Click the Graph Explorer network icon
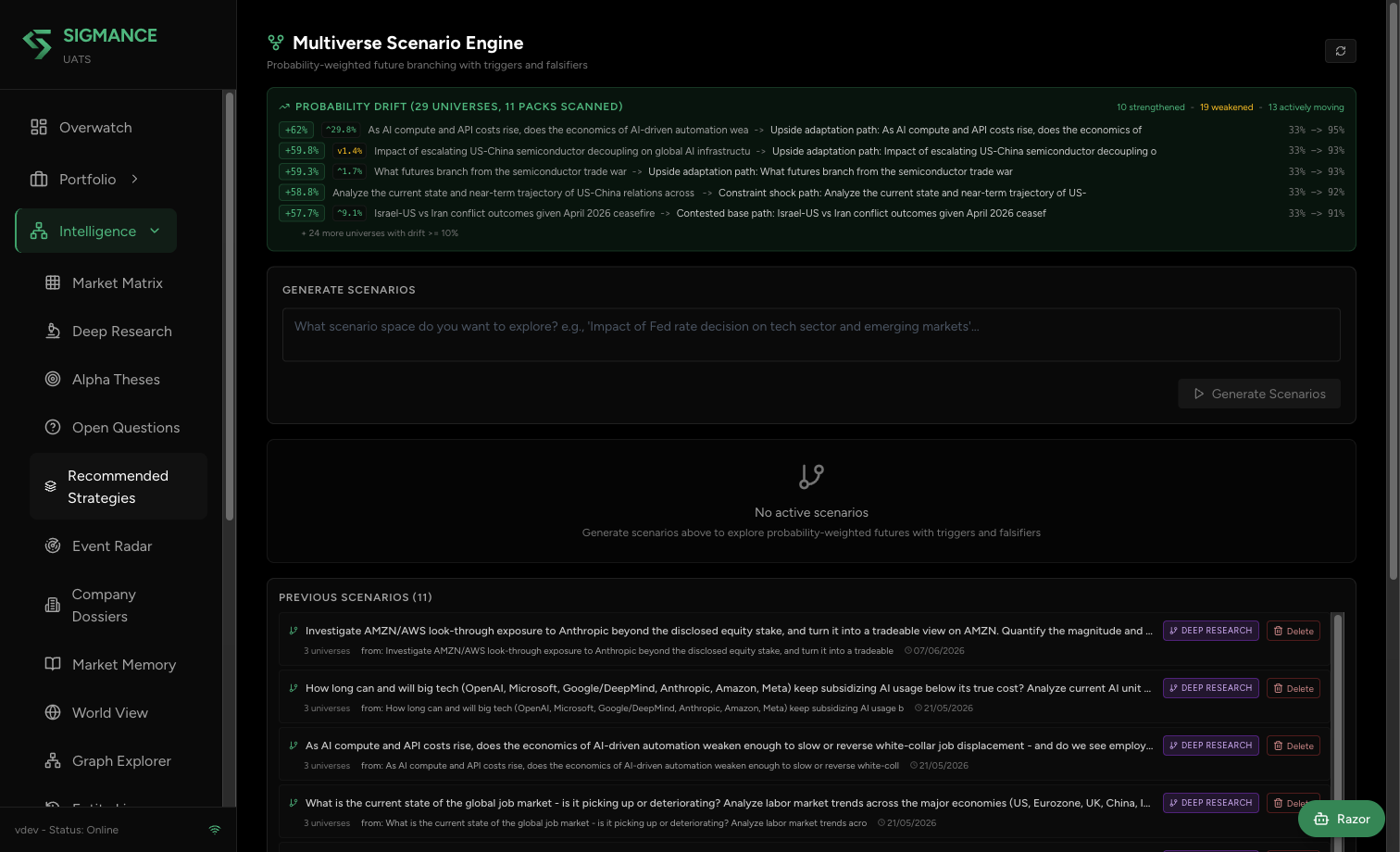1400x852 pixels. click(x=53, y=760)
